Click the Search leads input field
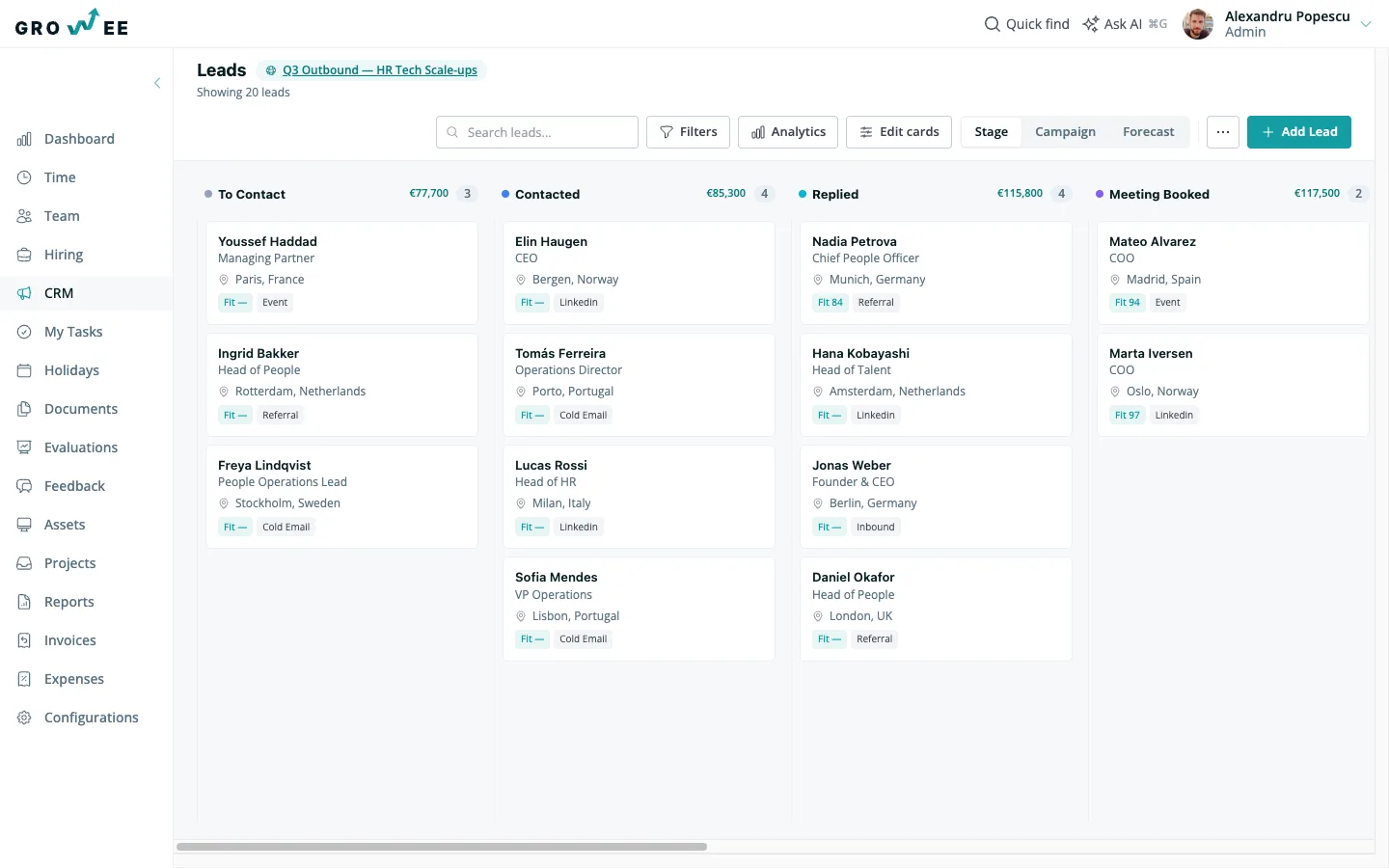Image resolution: width=1389 pixels, height=868 pixels. pos(537,132)
